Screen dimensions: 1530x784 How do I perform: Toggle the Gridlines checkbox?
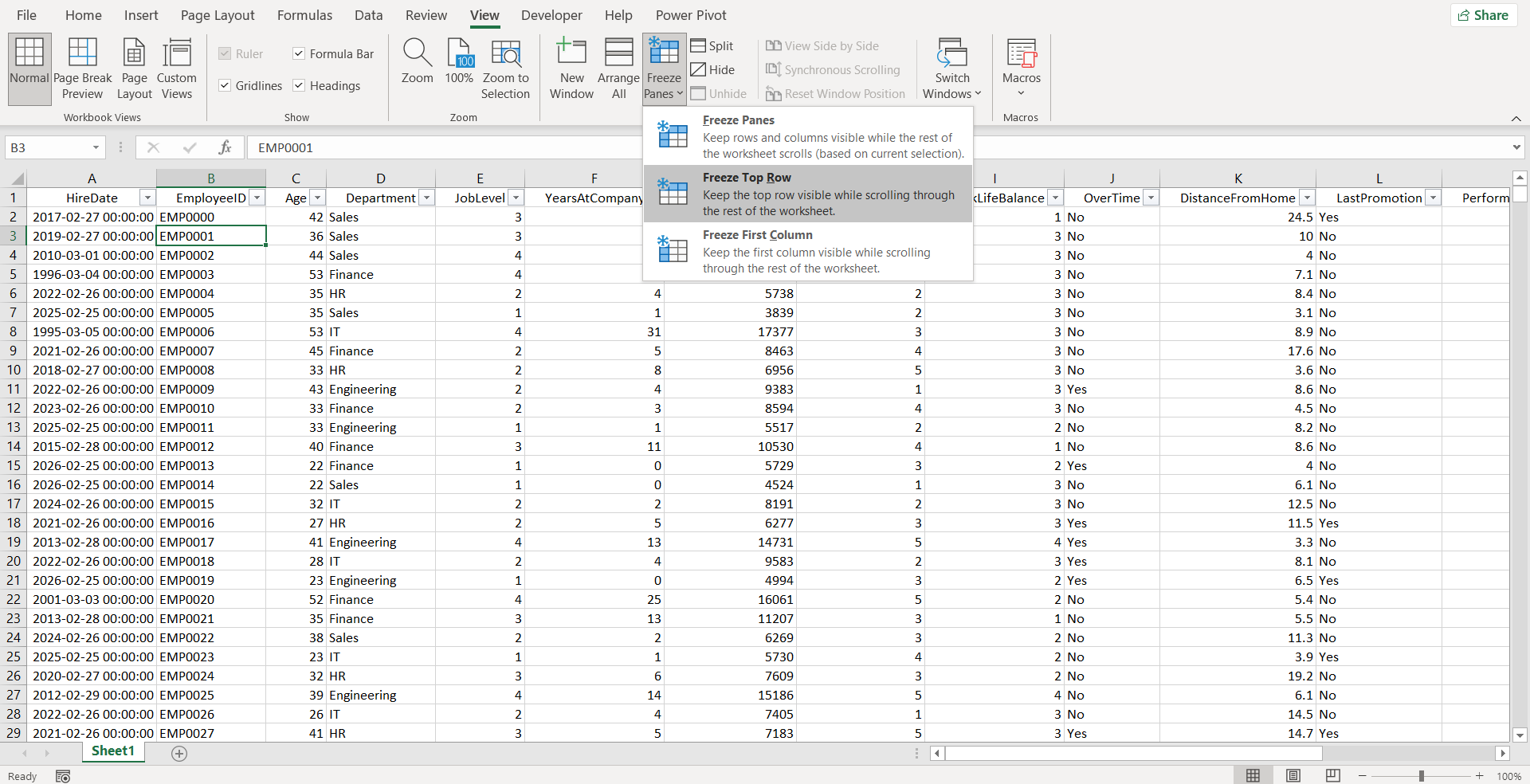coord(225,85)
